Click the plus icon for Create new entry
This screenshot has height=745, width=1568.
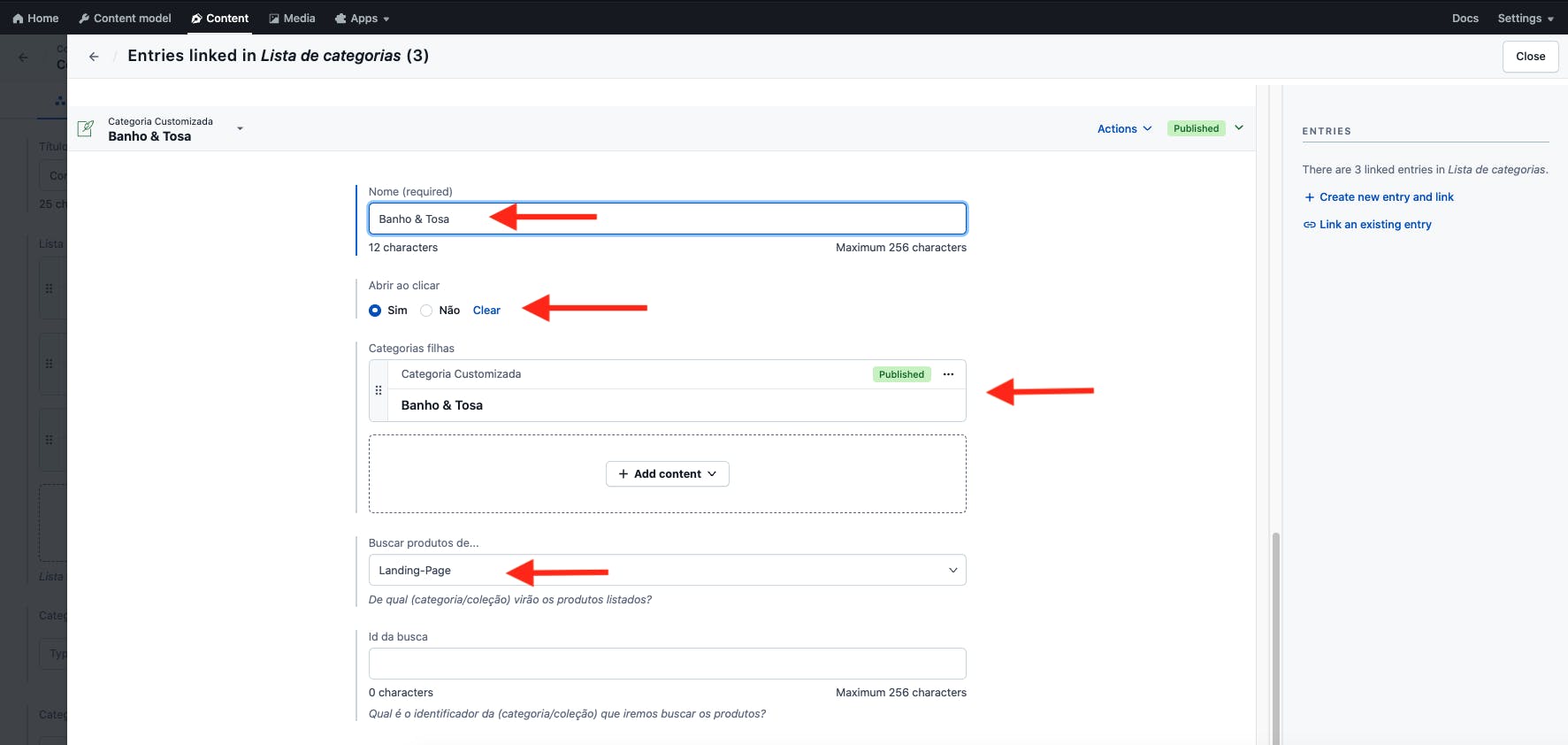coord(1309,197)
